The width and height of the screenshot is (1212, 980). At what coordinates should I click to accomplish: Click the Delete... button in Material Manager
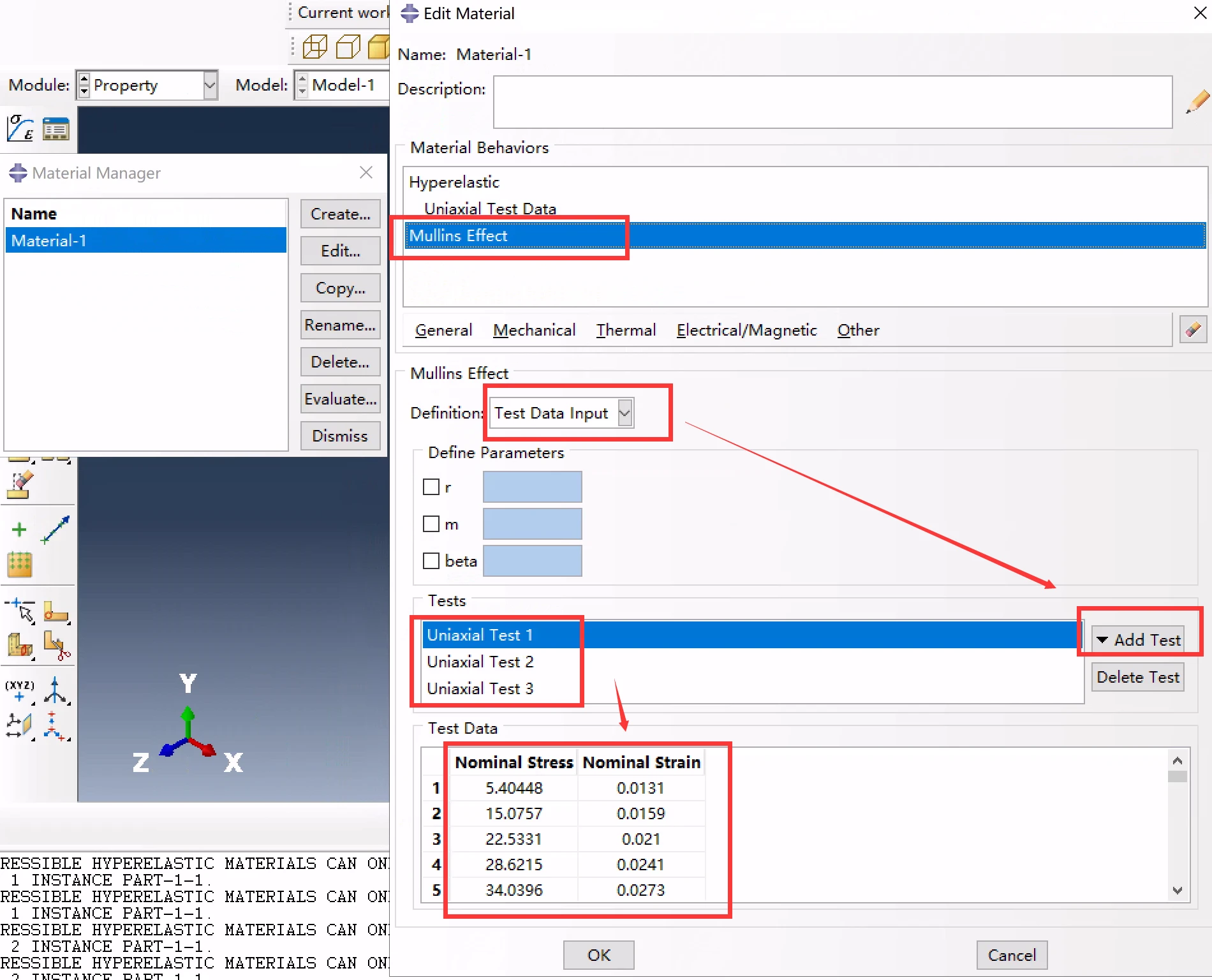[x=340, y=362]
